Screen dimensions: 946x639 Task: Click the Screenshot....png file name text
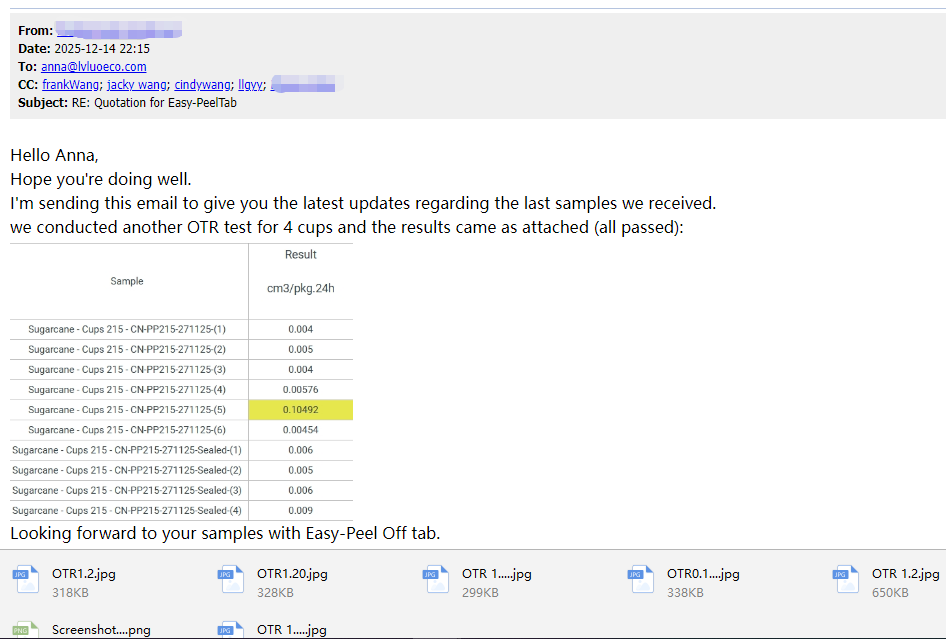pos(101,630)
